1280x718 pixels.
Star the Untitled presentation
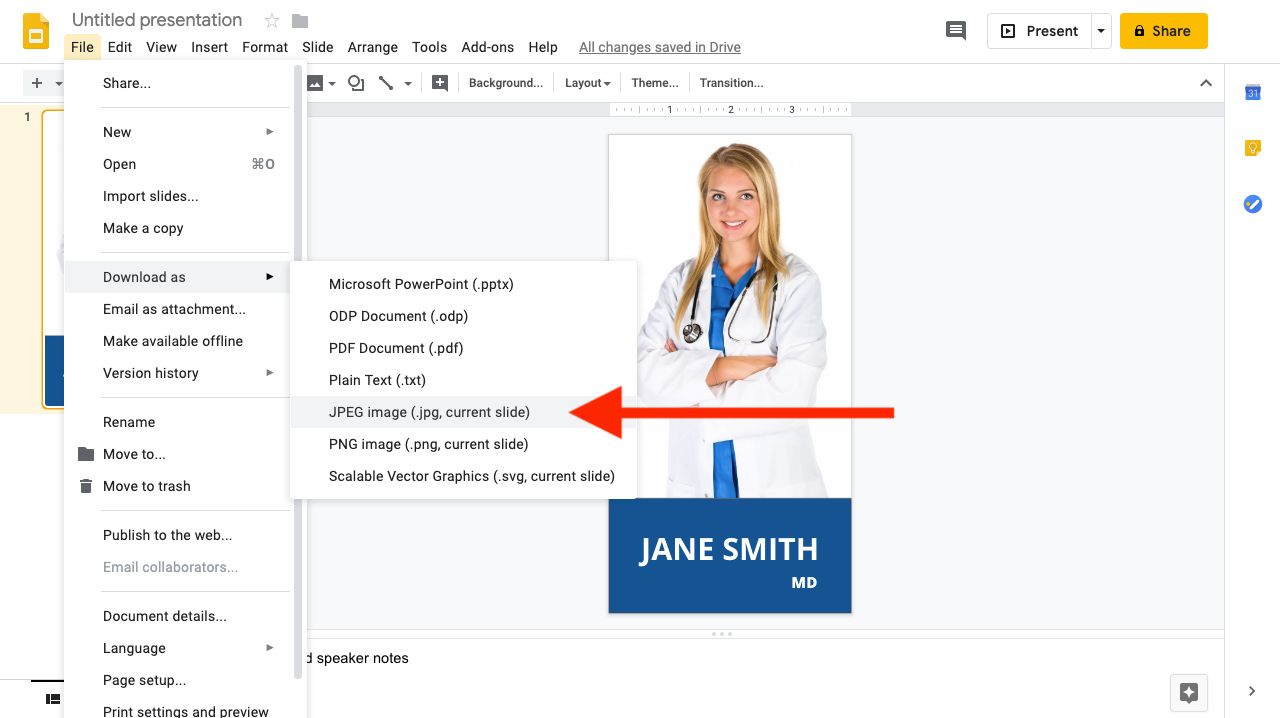[272, 21]
